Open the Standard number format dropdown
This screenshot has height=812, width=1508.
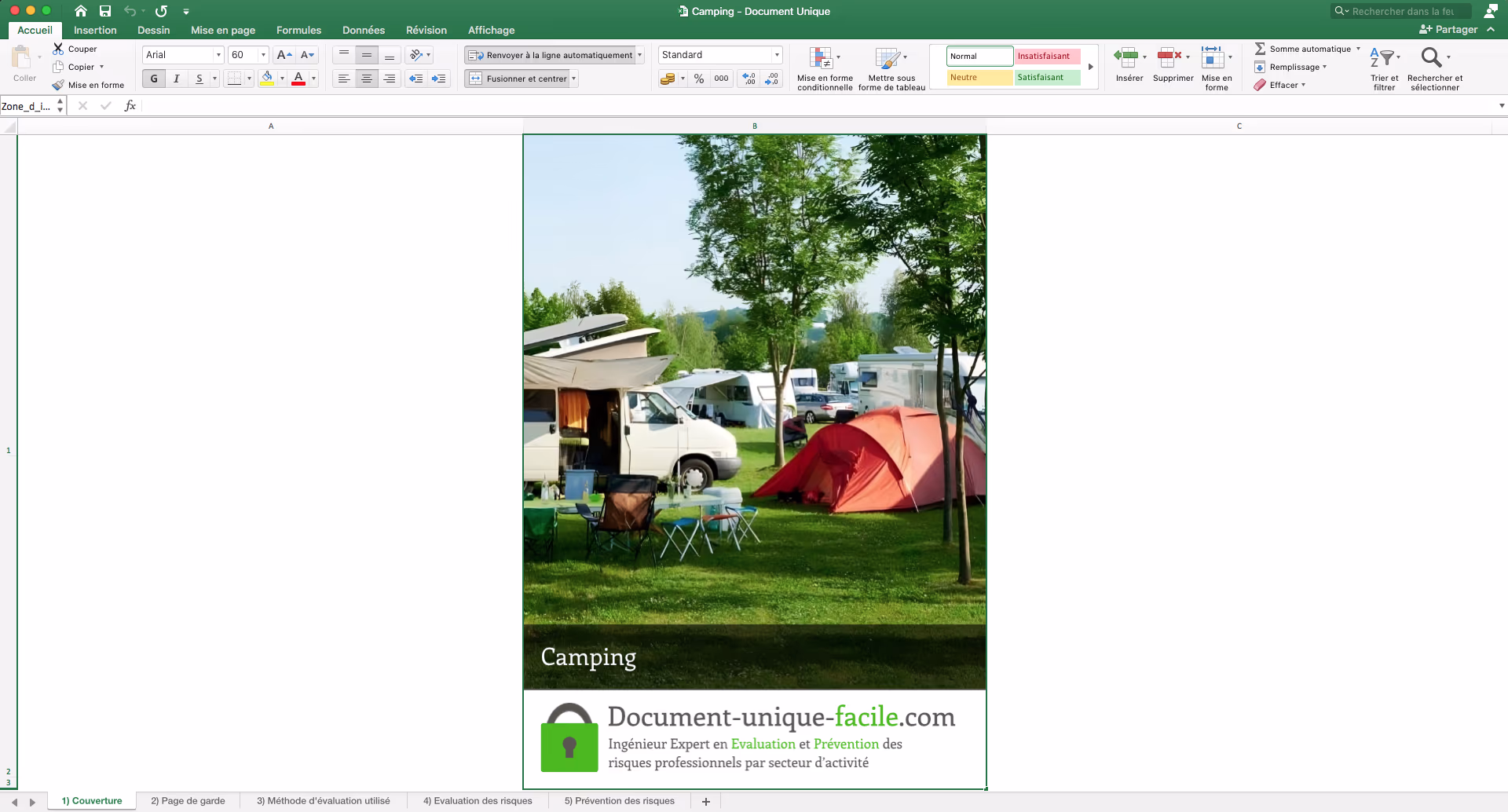click(x=777, y=55)
